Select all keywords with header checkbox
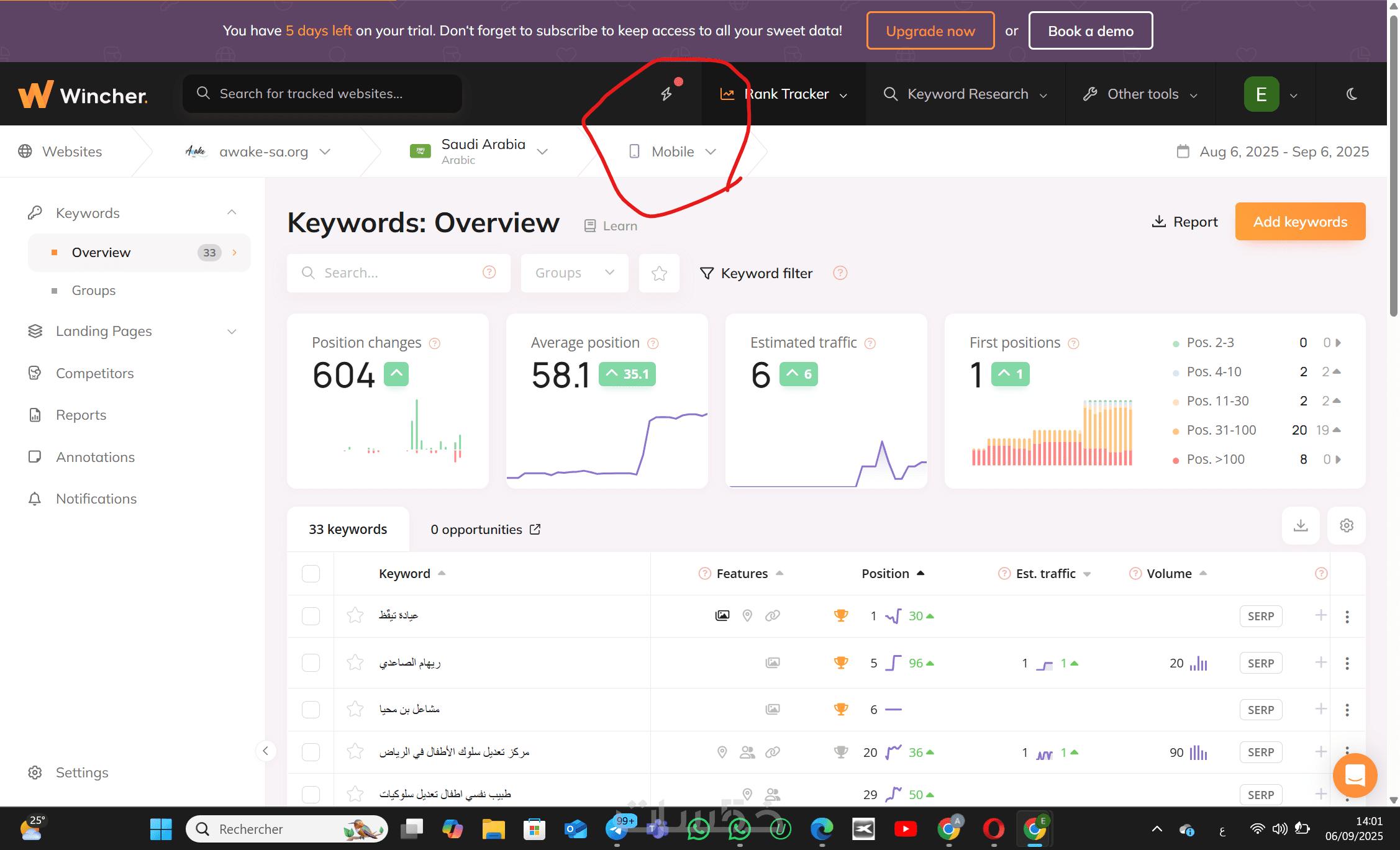1400x850 pixels. 311,574
